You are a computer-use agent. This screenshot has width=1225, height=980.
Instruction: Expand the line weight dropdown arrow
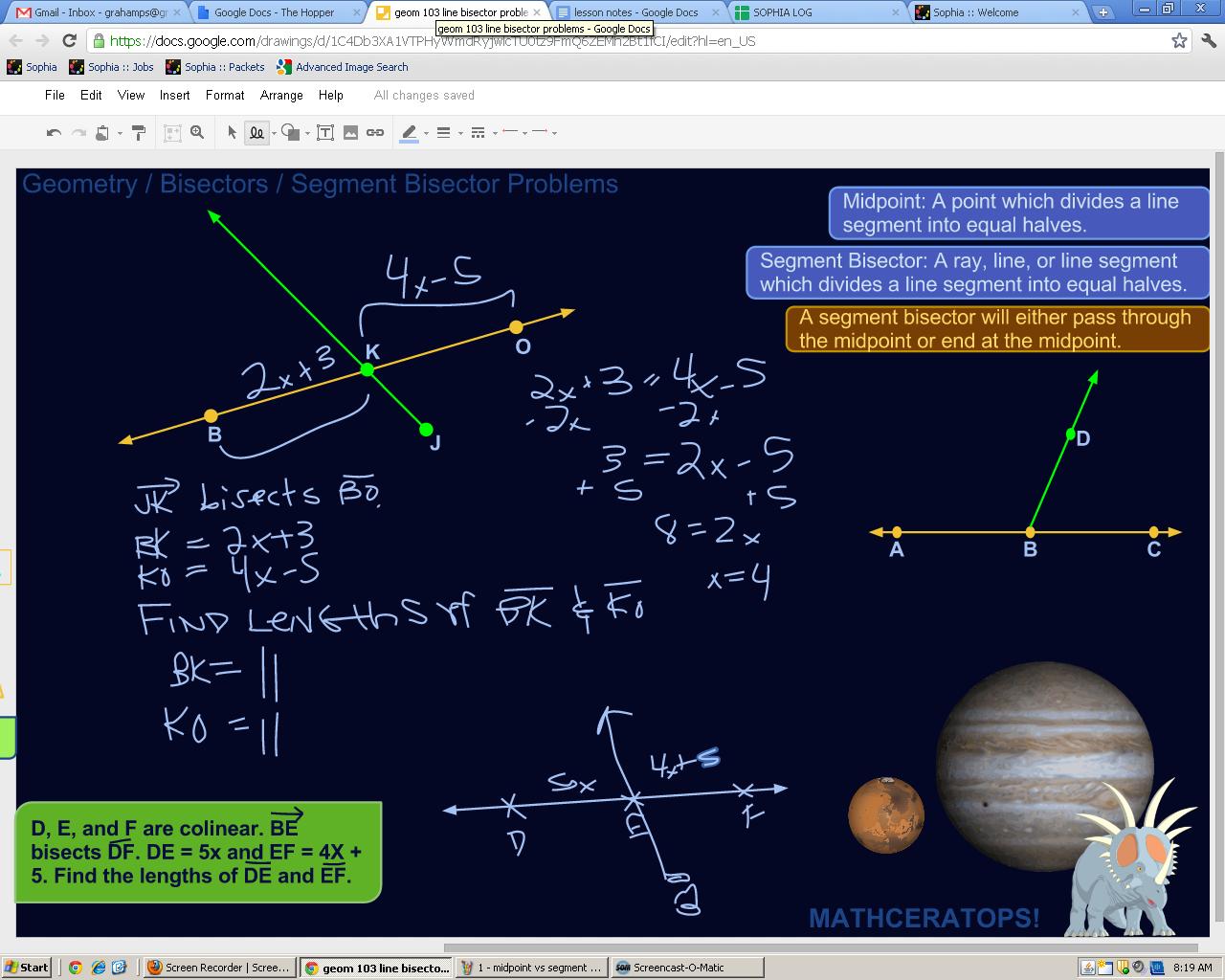coord(460,134)
